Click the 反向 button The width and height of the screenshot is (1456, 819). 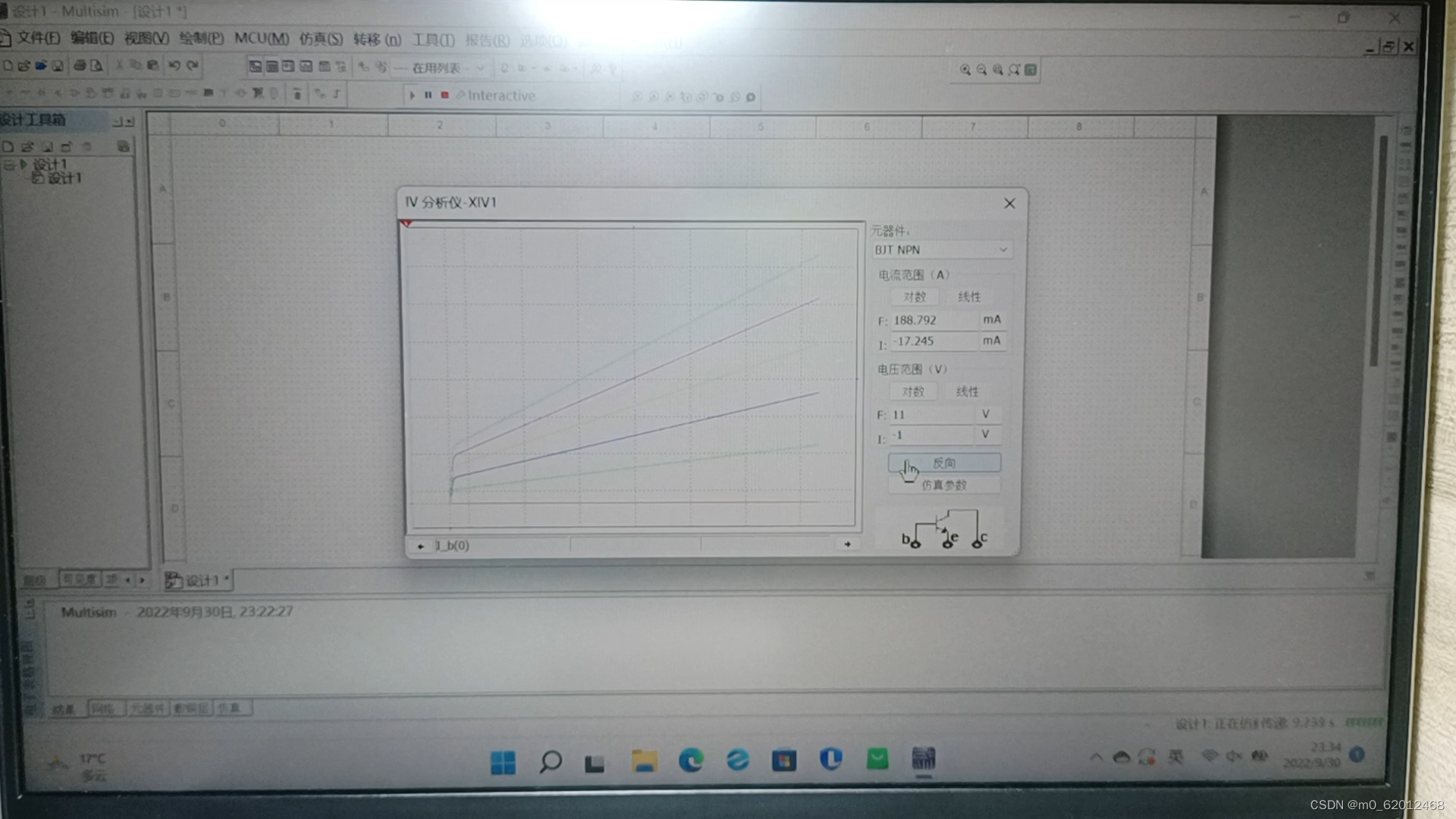click(x=944, y=463)
